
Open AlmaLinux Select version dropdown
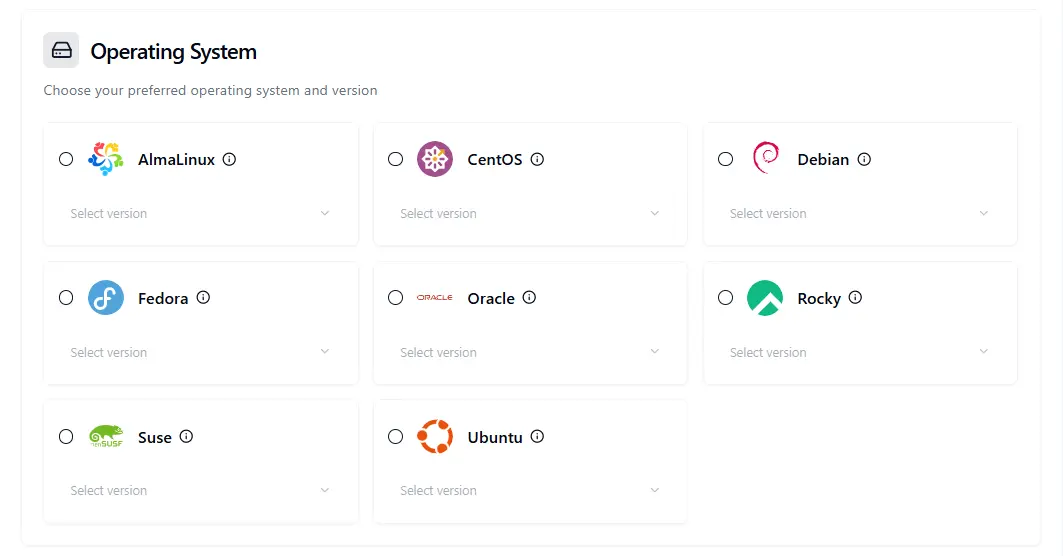click(x=201, y=214)
